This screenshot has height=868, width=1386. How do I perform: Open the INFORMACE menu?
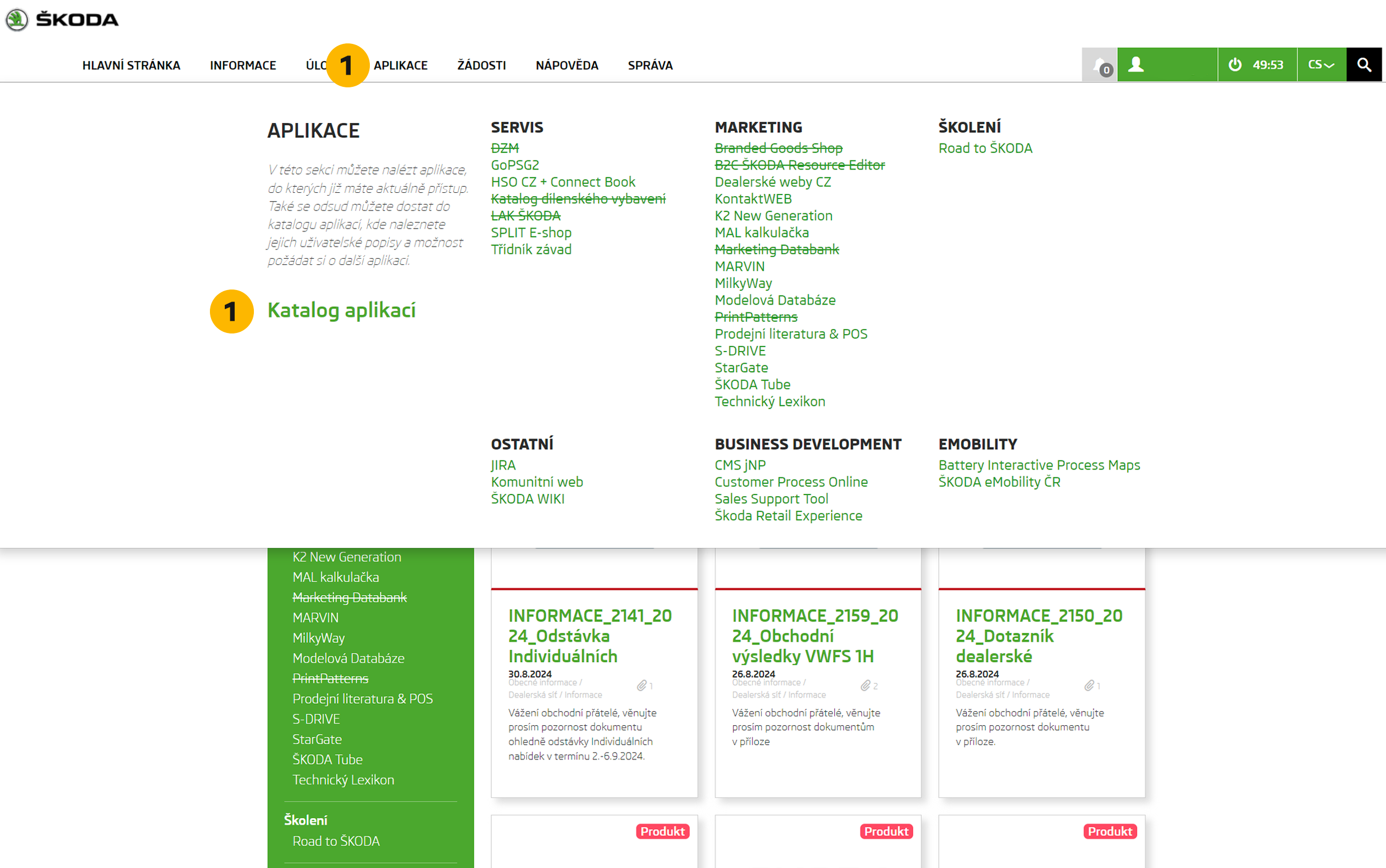coord(243,65)
